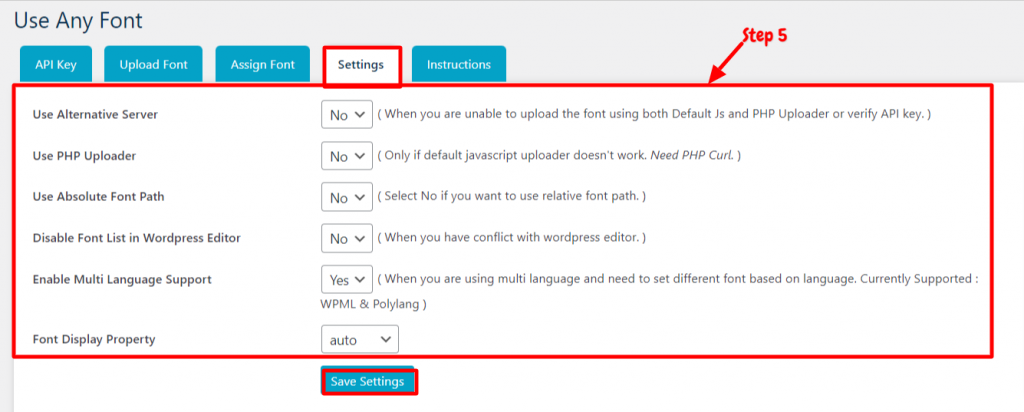
Task: Open the Use Absolute Font Path dropdown
Action: [347, 197]
